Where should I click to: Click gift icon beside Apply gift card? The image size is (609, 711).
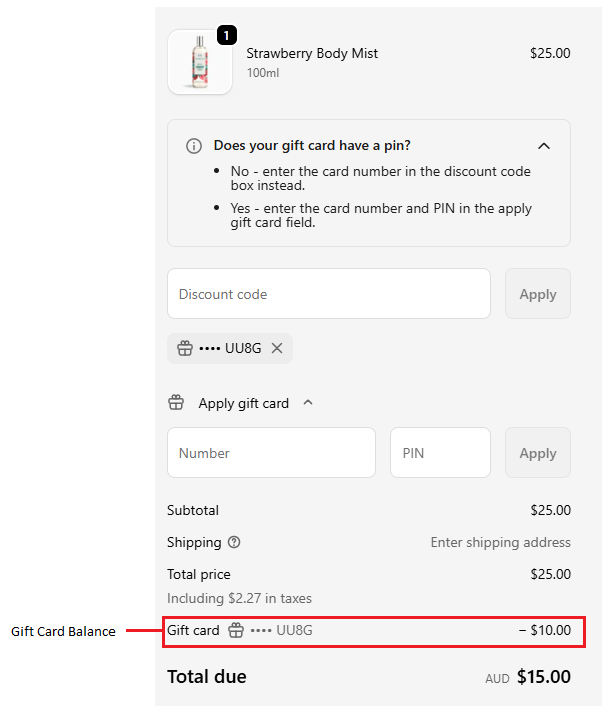[x=176, y=403]
